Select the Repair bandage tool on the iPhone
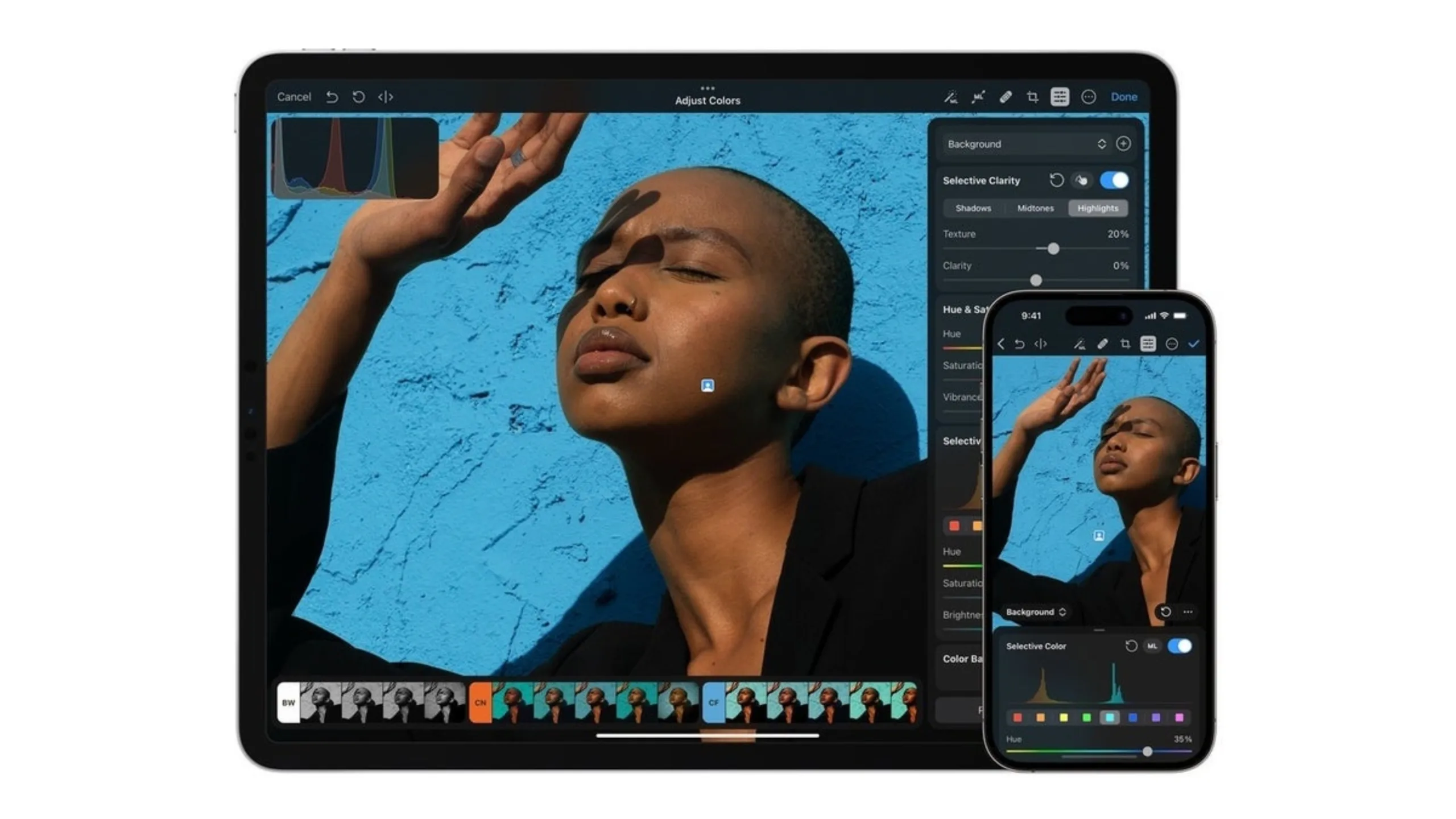 point(1102,344)
